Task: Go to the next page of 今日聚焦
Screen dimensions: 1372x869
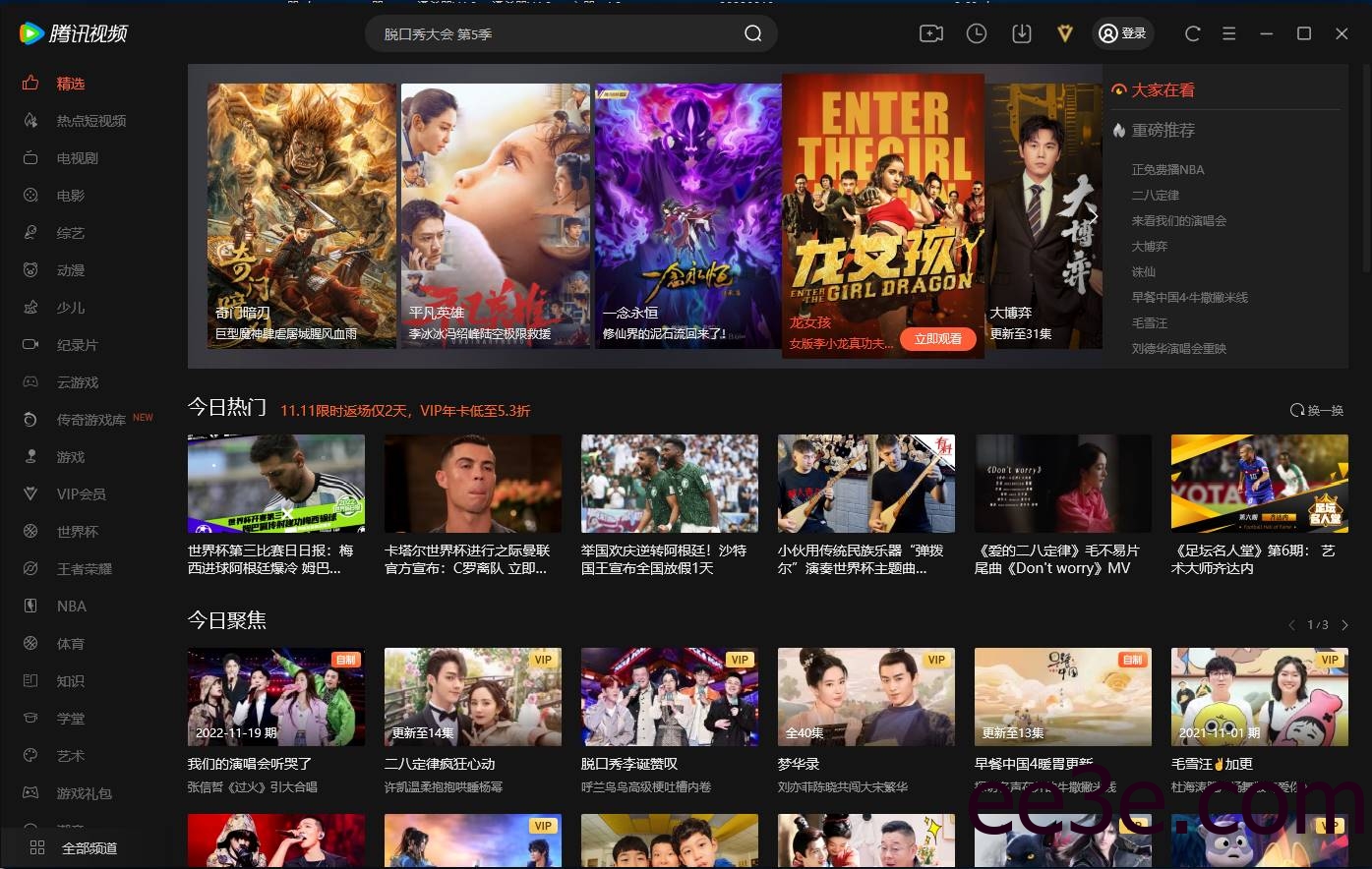Action: click(1344, 625)
